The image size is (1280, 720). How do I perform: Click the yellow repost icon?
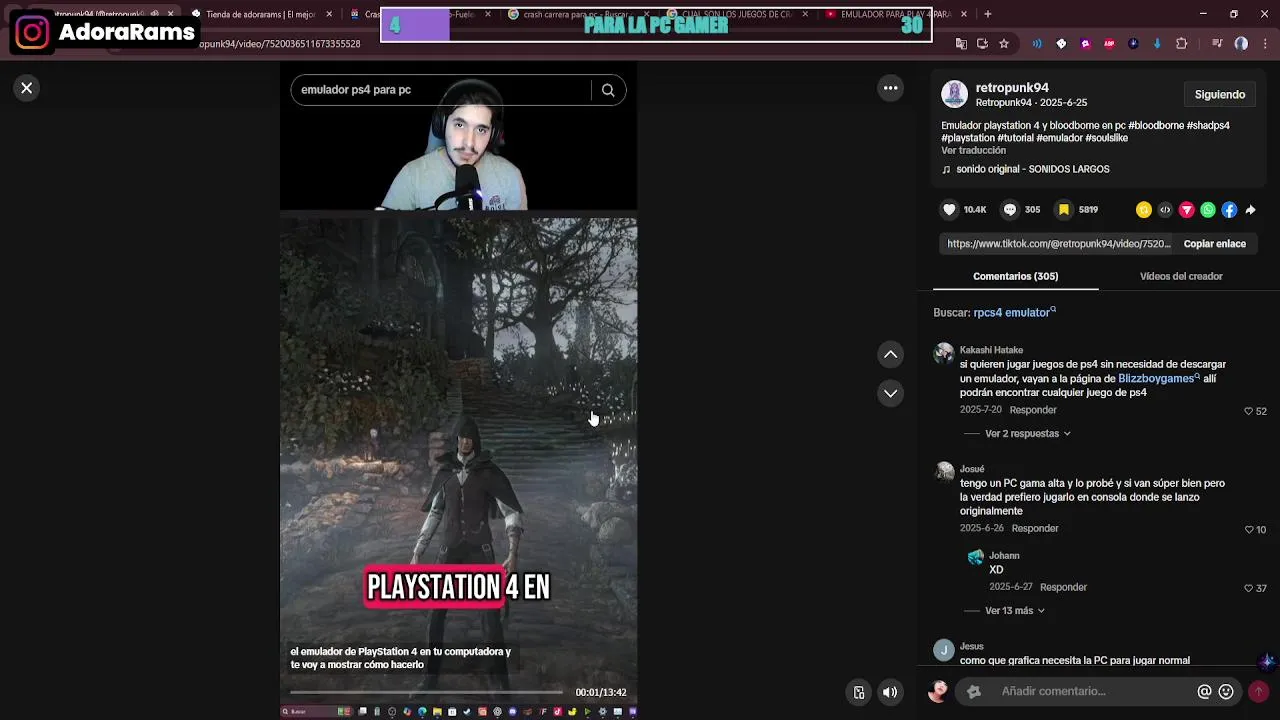[x=1144, y=210]
